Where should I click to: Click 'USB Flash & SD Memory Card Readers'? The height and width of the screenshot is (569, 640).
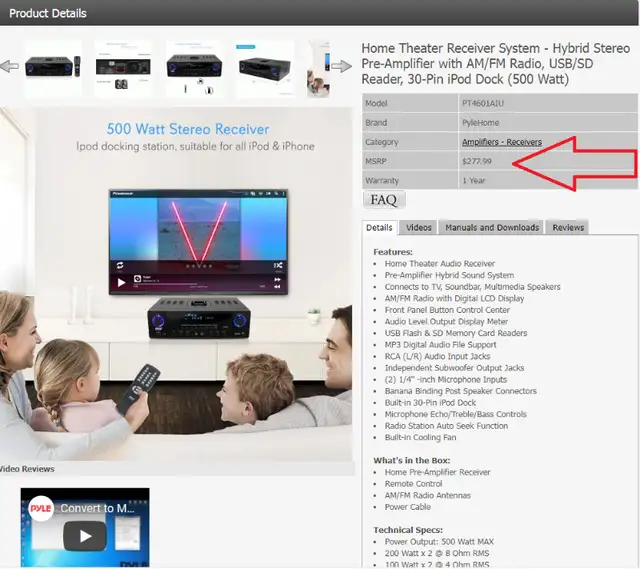[456, 333]
